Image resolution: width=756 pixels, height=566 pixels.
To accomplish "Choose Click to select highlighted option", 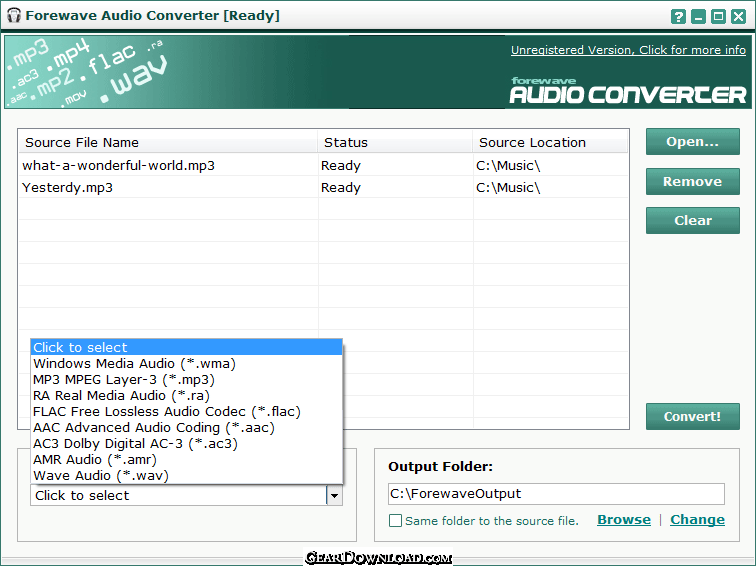I will 186,348.
